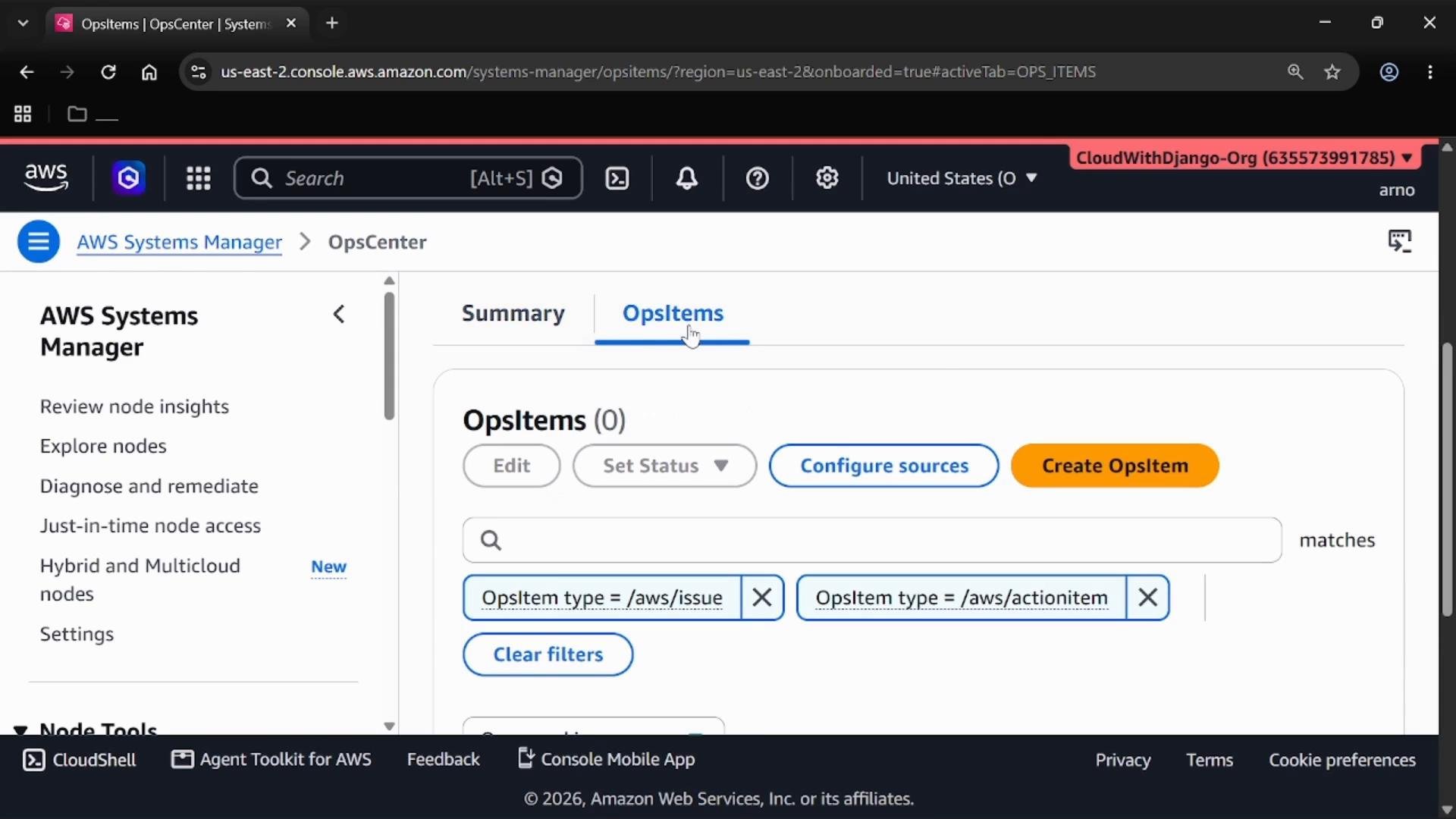Go to the browser home page
This screenshot has height=819, width=1456.
pos(149,72)
